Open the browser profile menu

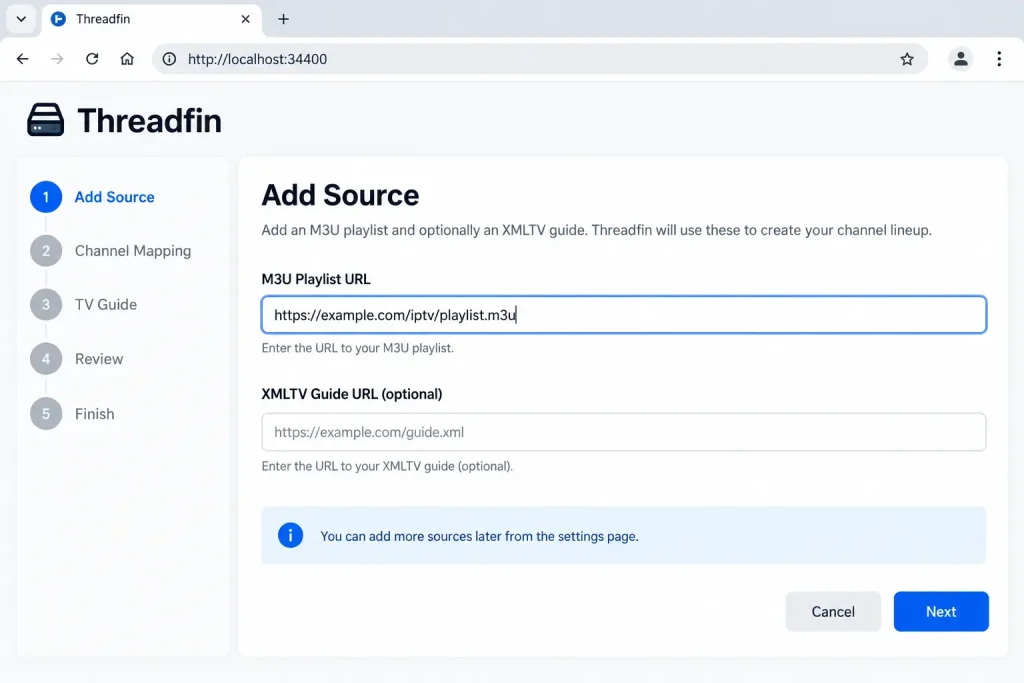coord(961,59)
